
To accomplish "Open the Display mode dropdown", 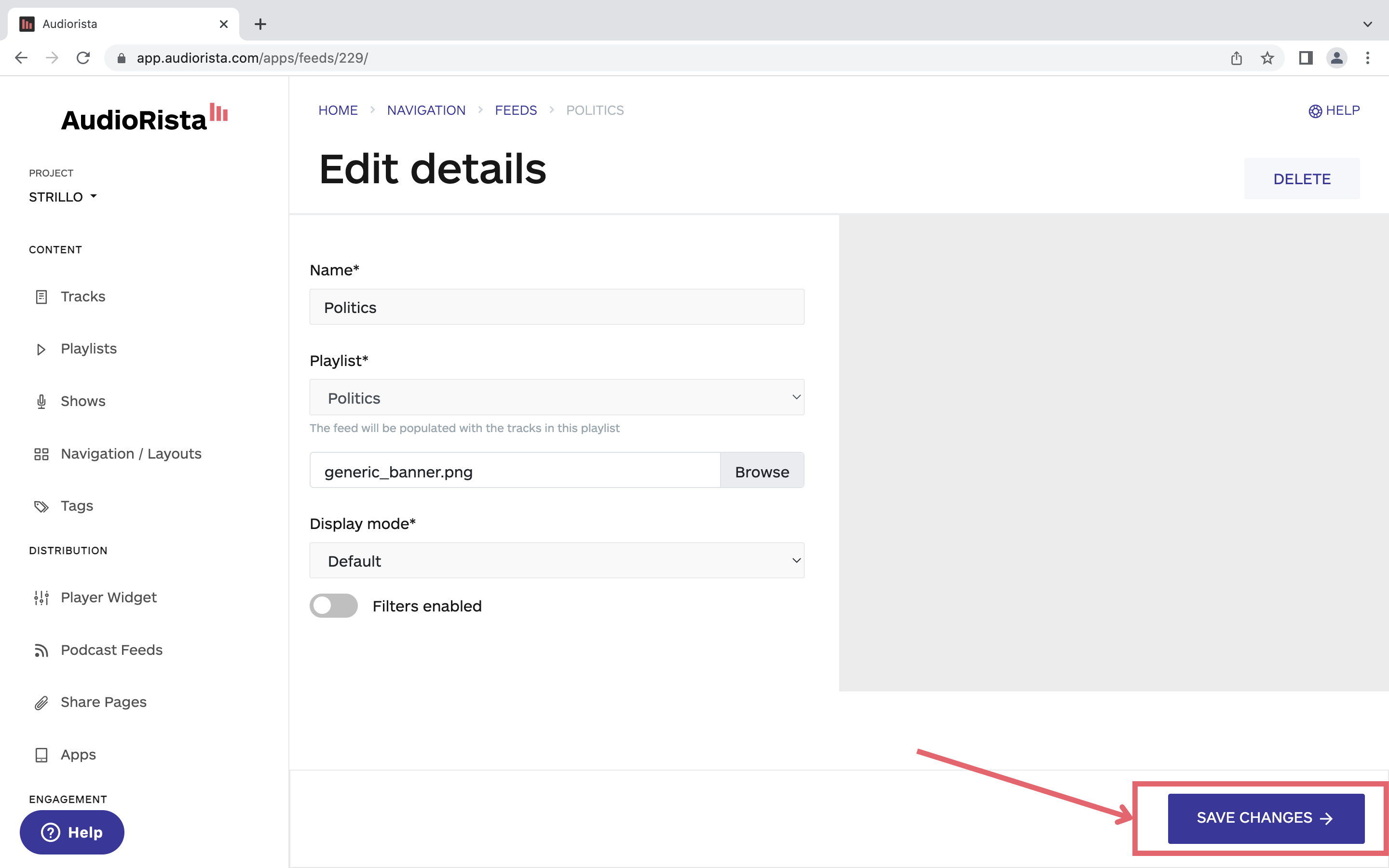I will tap(557, 560).
